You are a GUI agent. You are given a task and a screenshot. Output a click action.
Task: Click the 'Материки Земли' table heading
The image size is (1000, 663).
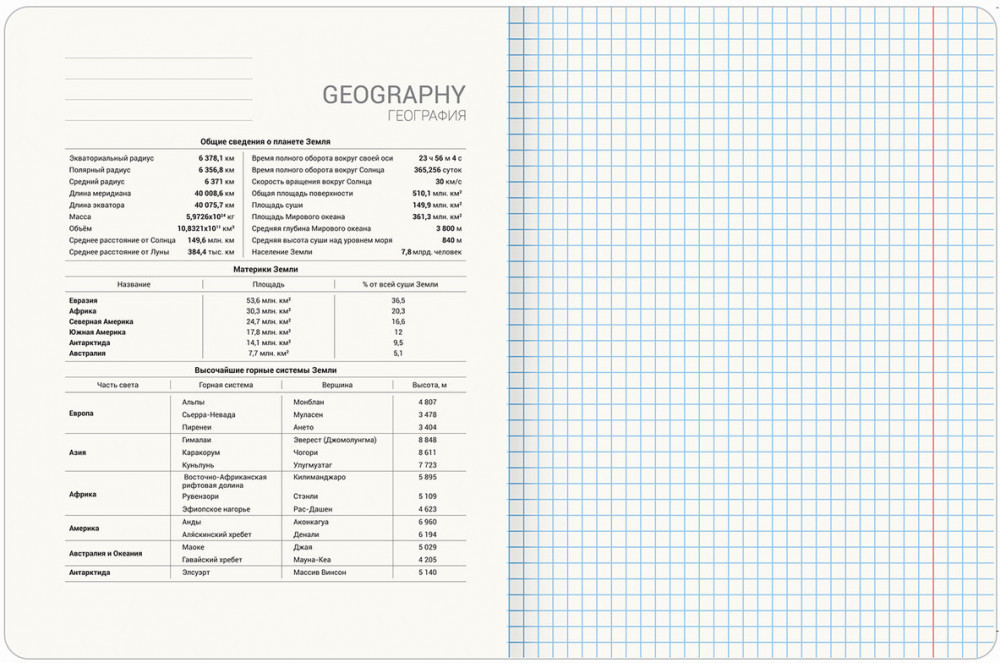point(265,269)
